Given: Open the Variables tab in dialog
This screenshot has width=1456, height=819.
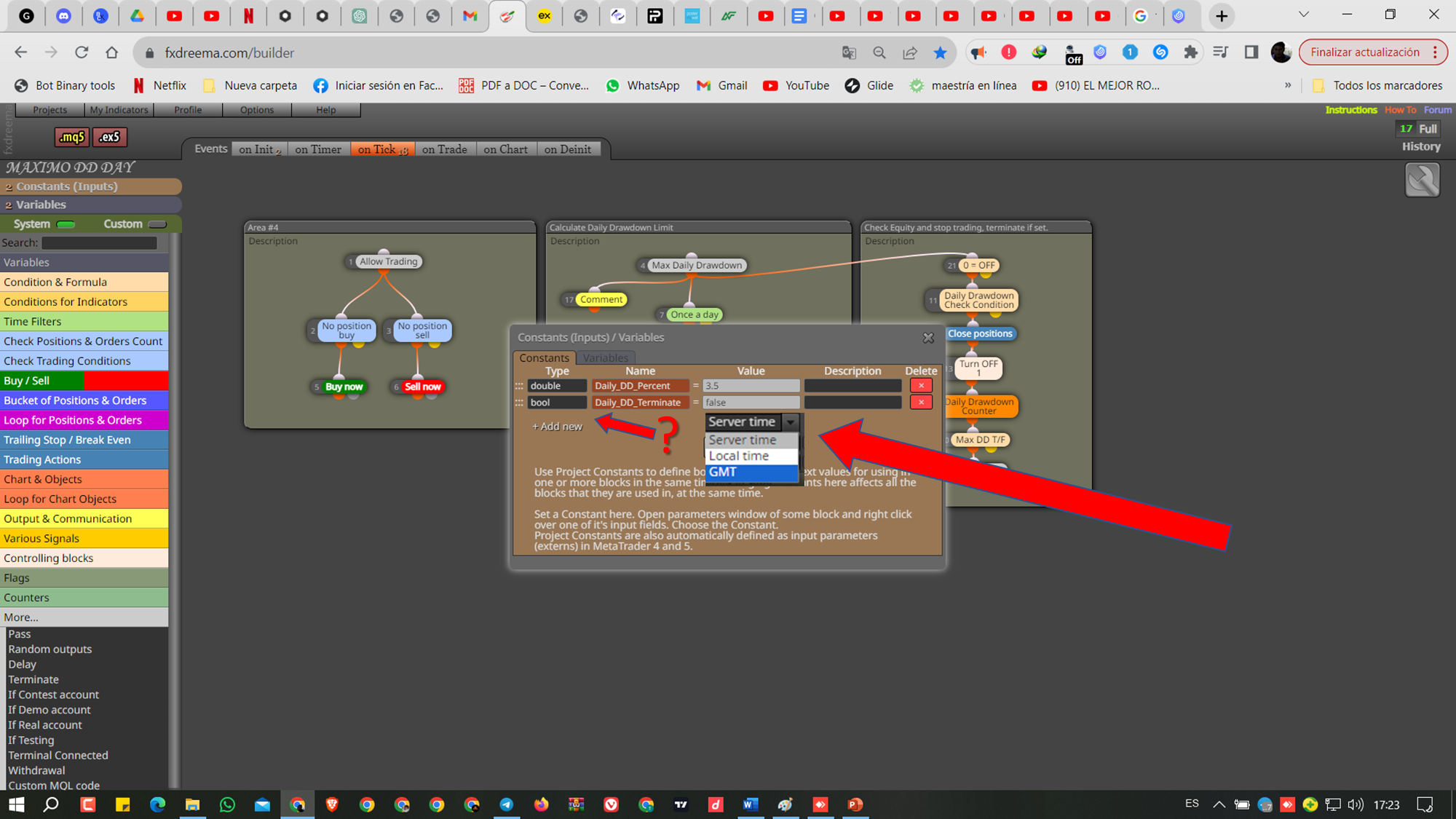Looking at the screenshot, I should point(606,358).
